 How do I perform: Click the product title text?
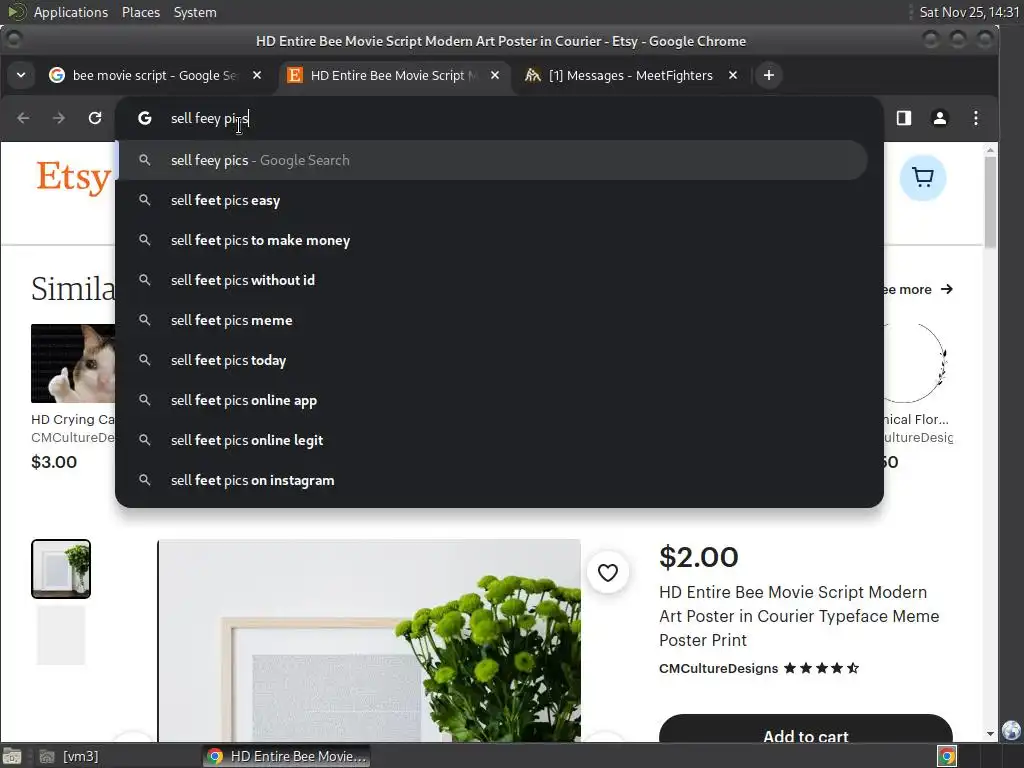(799, 616)
